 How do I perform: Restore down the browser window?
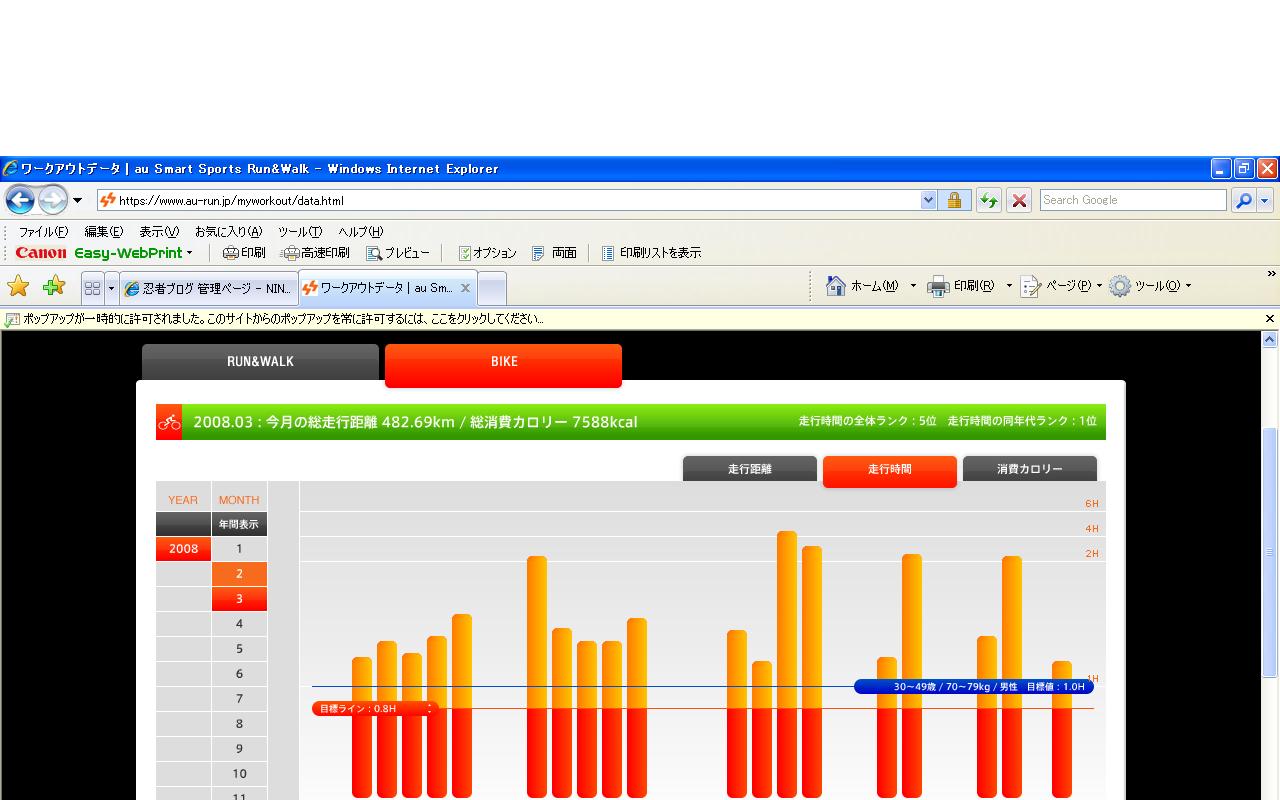tap(1244, 168)
